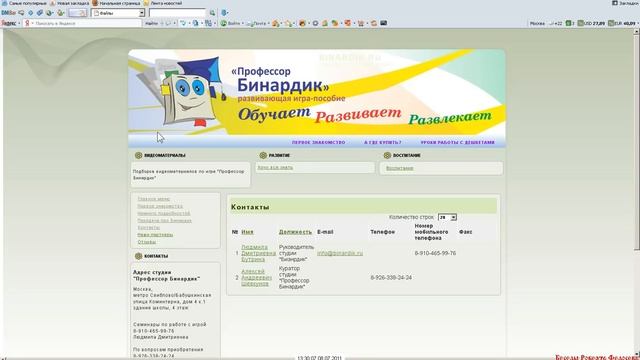Image resolution: width=640 pixels, height=360 pixels.
Task: Click the 'Телефон' column header
Action: click(382, 232)
